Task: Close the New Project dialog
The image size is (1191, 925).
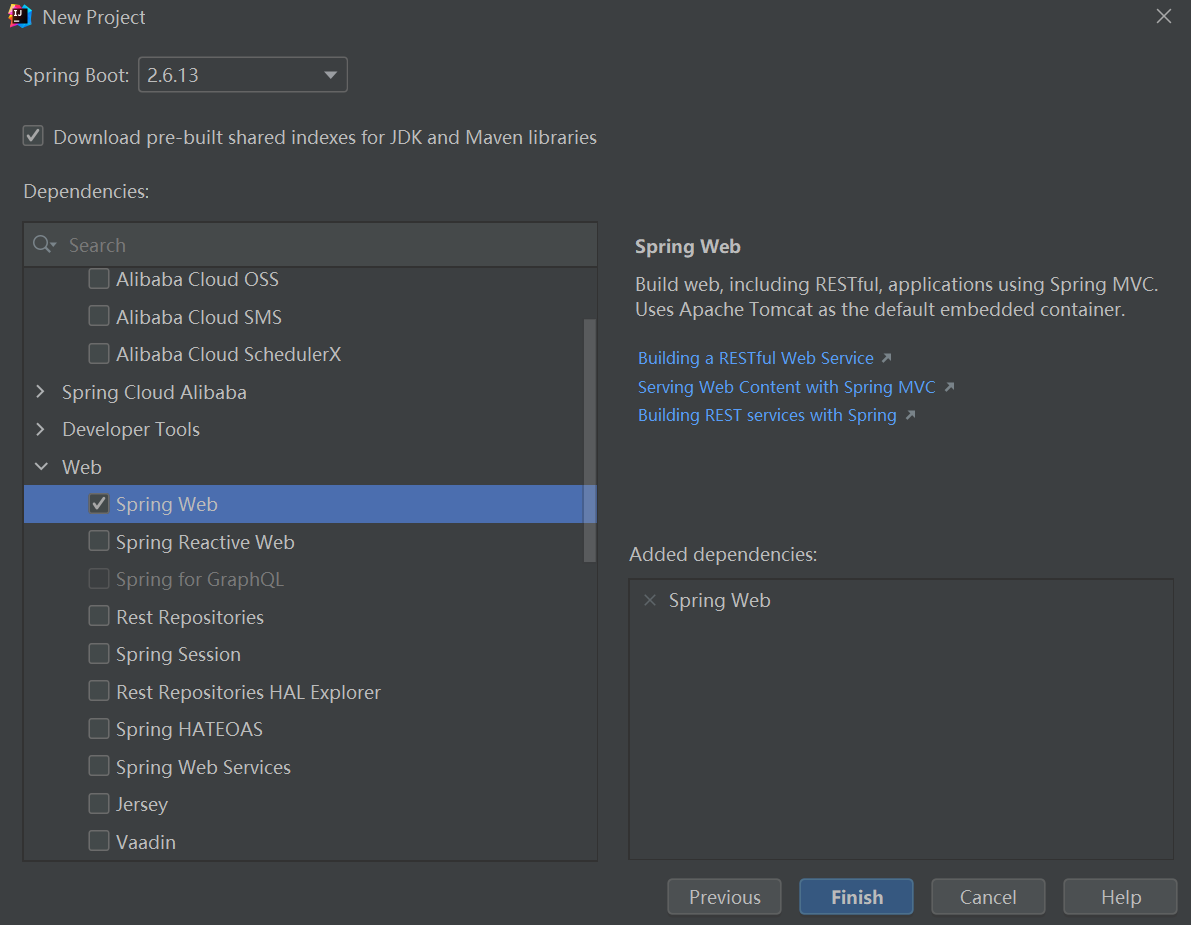Action: (x=1164, y=16)
